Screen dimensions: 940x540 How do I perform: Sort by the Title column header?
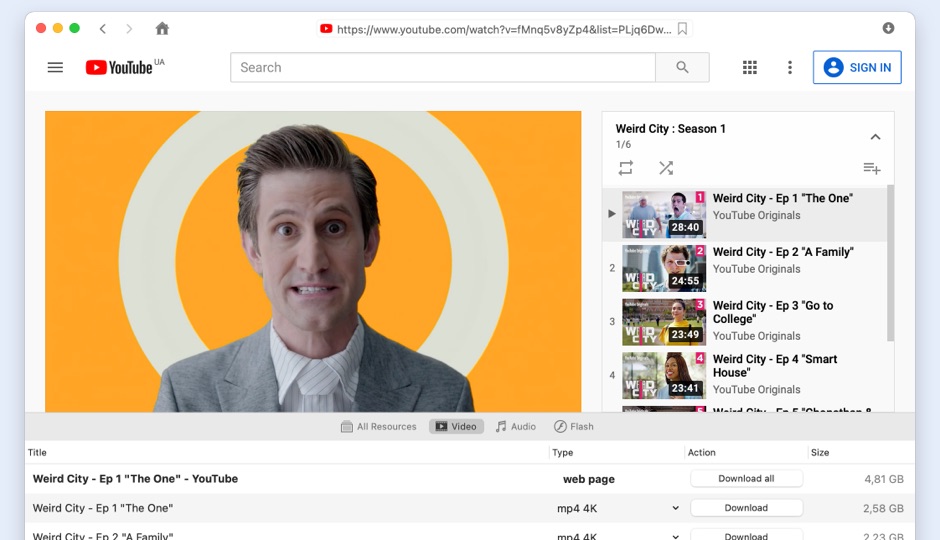(x=37, y=452)
